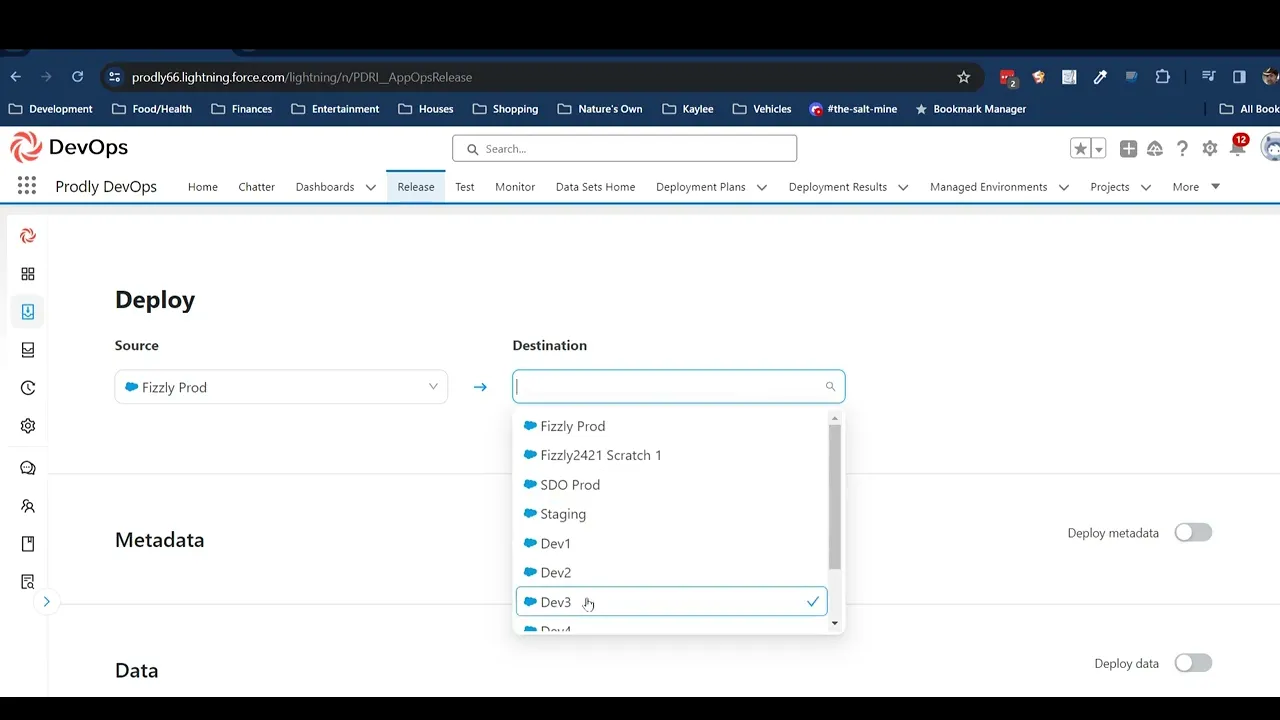Expand the Dashboards tab chevron
Viewport: 1280px width, 720px height.
(x=371, y=187)
